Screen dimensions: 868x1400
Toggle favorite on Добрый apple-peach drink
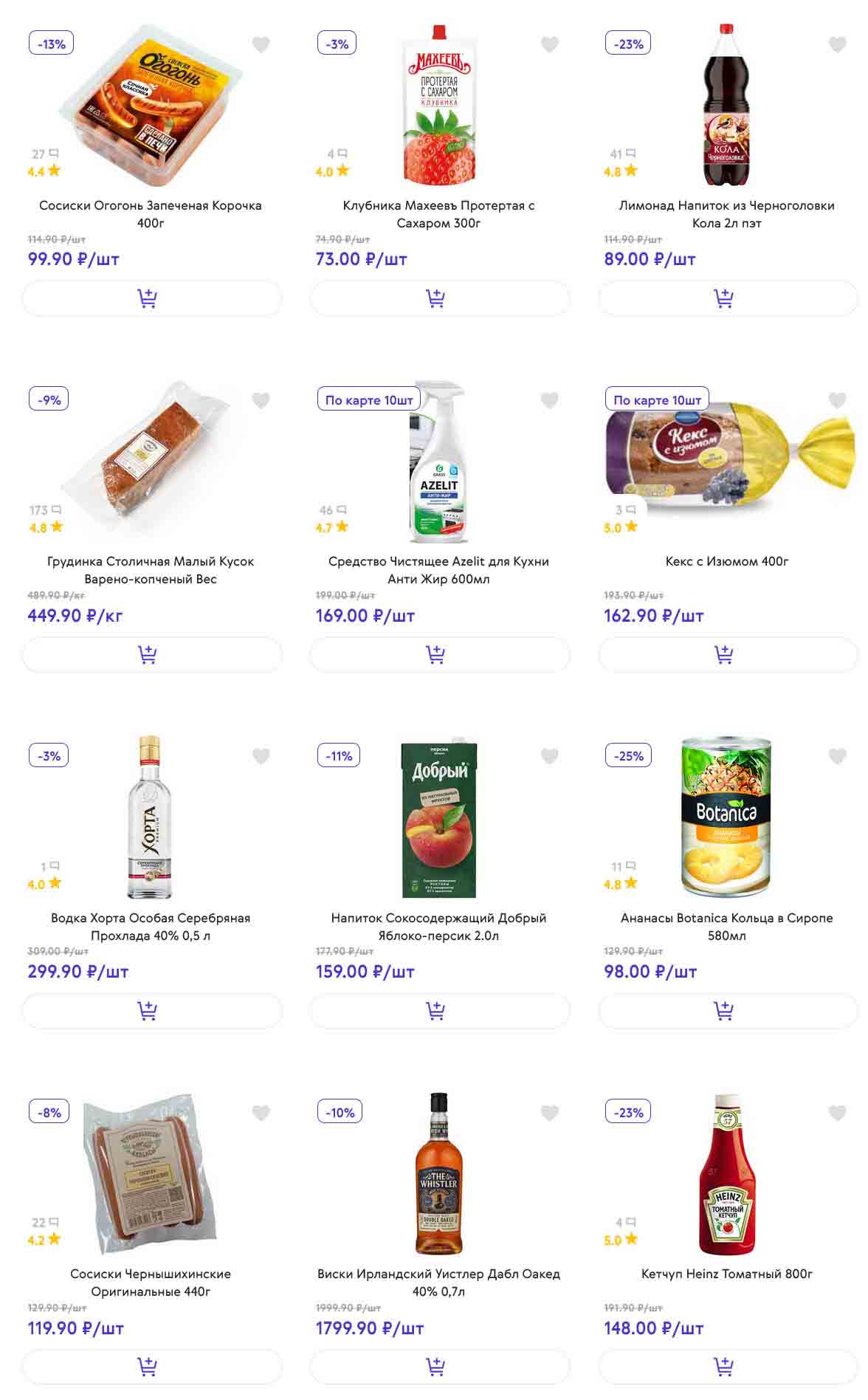(549, 756)
